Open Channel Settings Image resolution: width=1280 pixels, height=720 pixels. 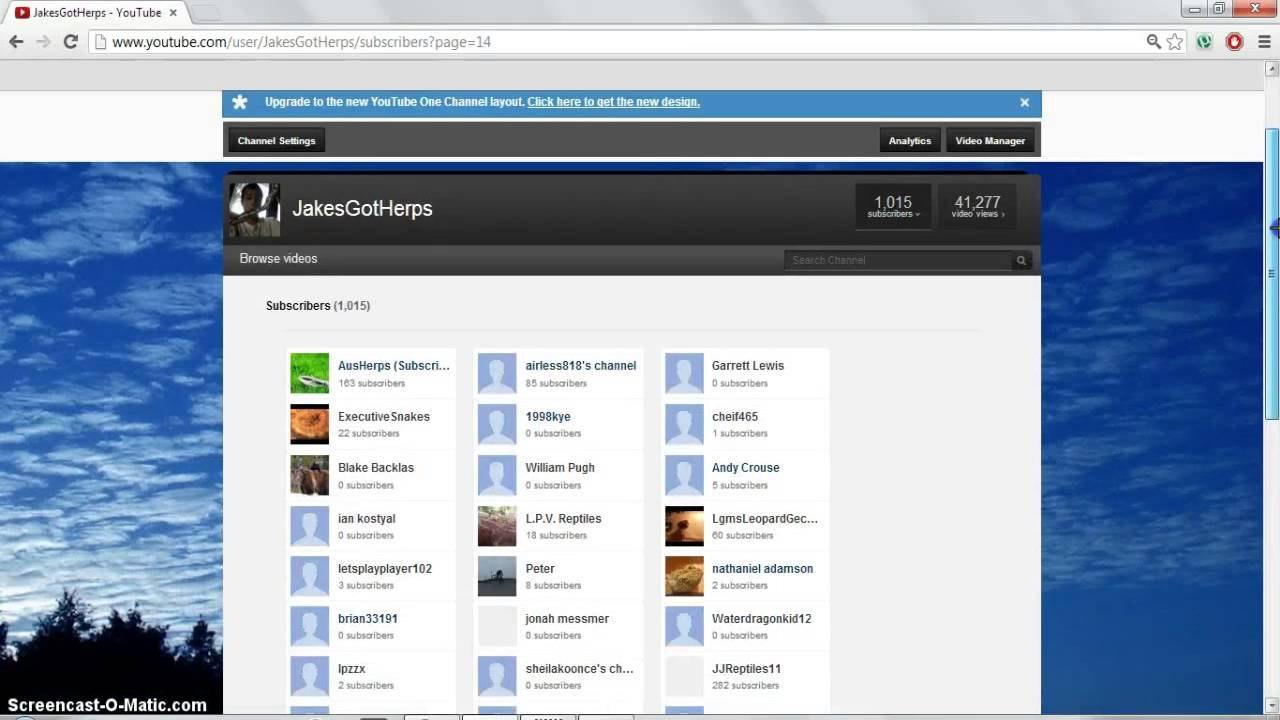(277, 141)
